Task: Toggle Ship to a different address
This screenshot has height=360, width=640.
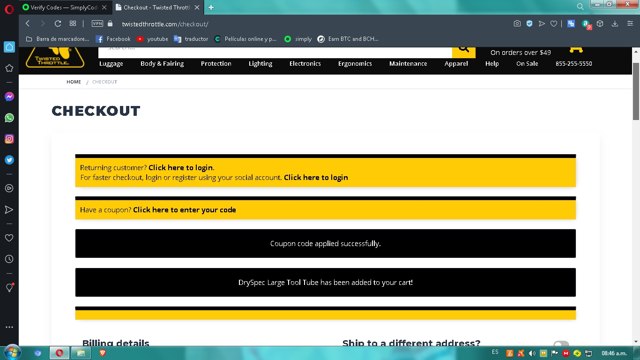Action: click(561, 344)
